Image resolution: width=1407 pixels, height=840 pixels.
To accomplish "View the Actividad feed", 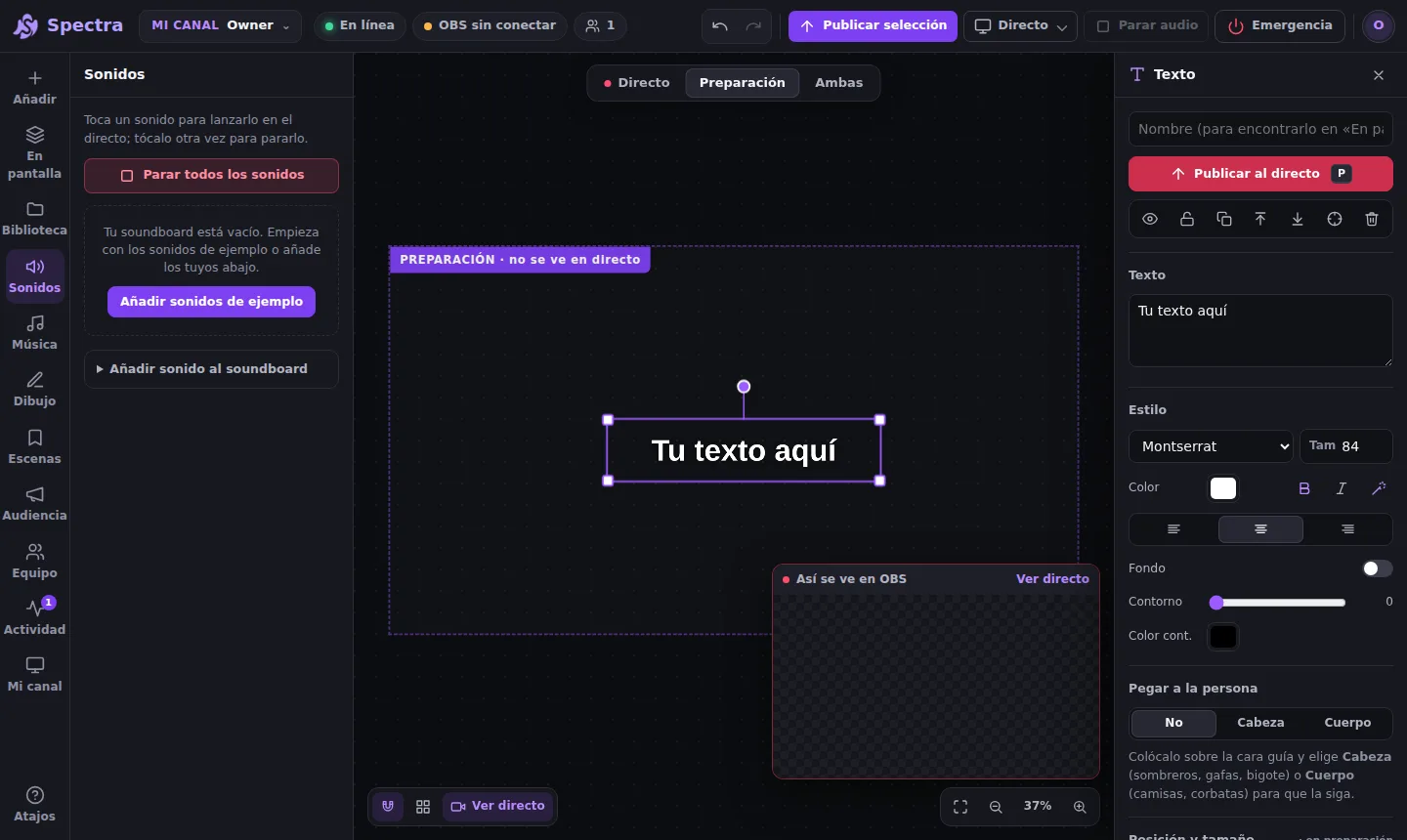I will pyautogui.click(x=34, y=618).
